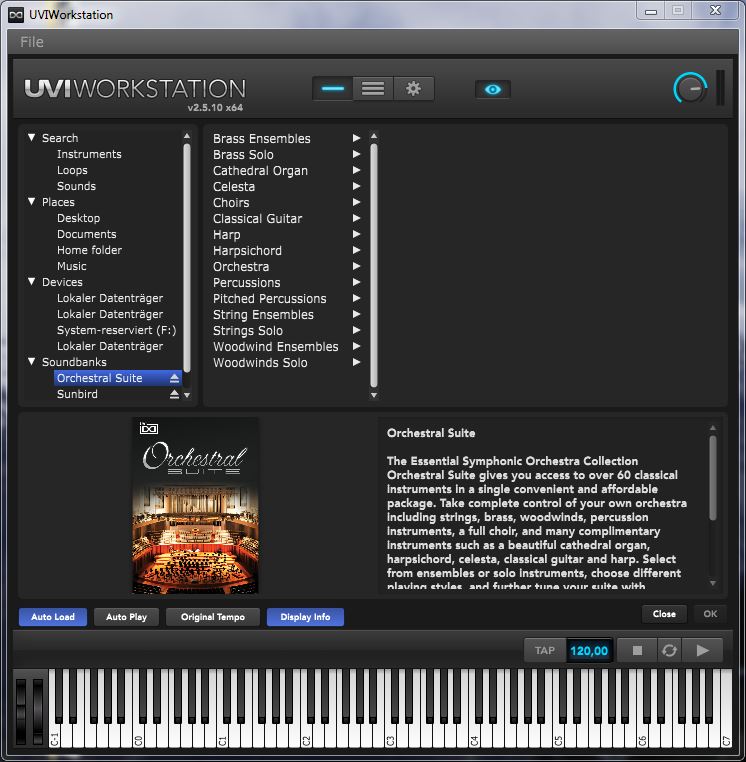Select String Ensembles category
The width and height of the screenshot is (746, 762).
click(263, 315)
